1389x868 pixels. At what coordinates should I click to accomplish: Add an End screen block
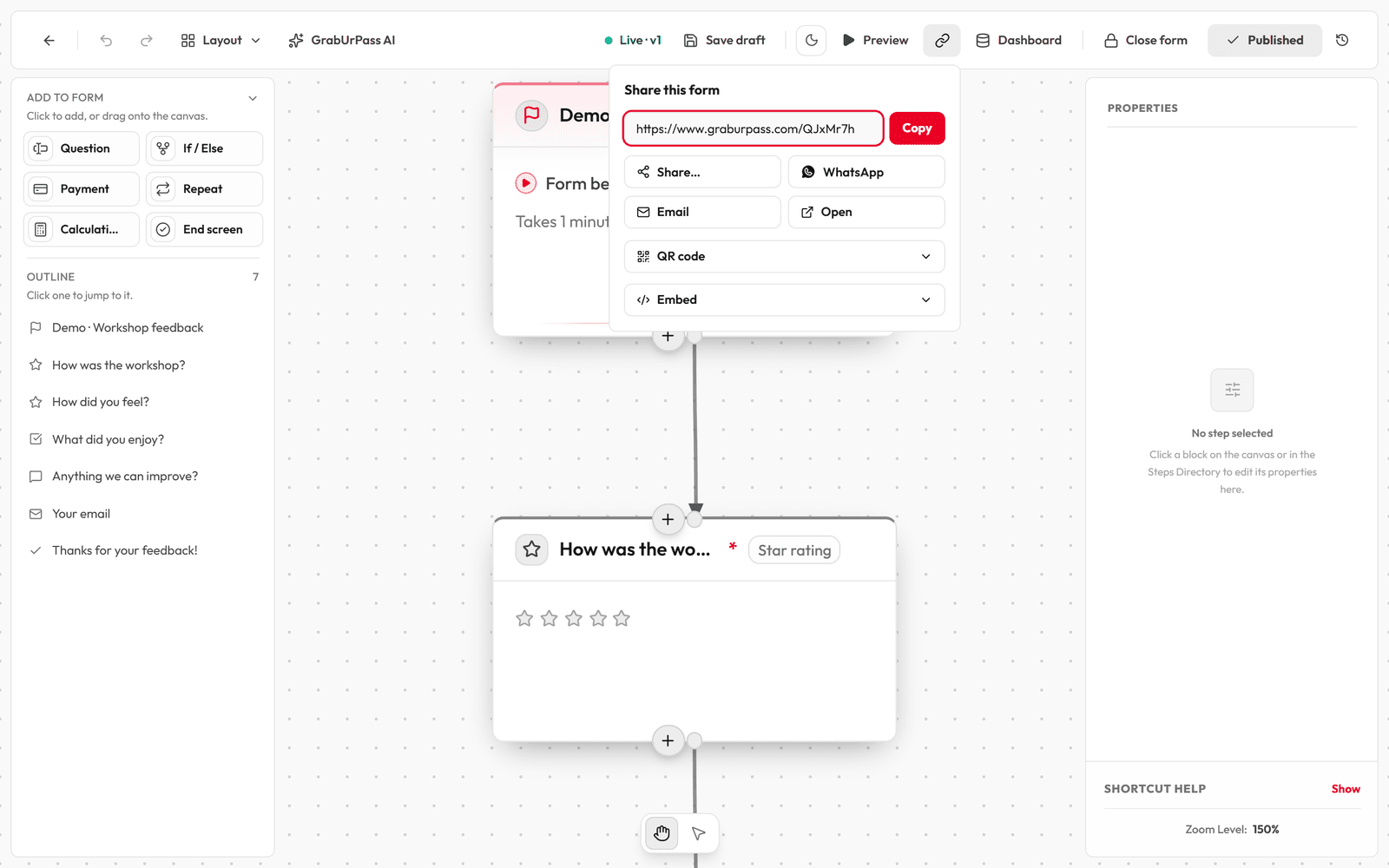click(204, 229)
